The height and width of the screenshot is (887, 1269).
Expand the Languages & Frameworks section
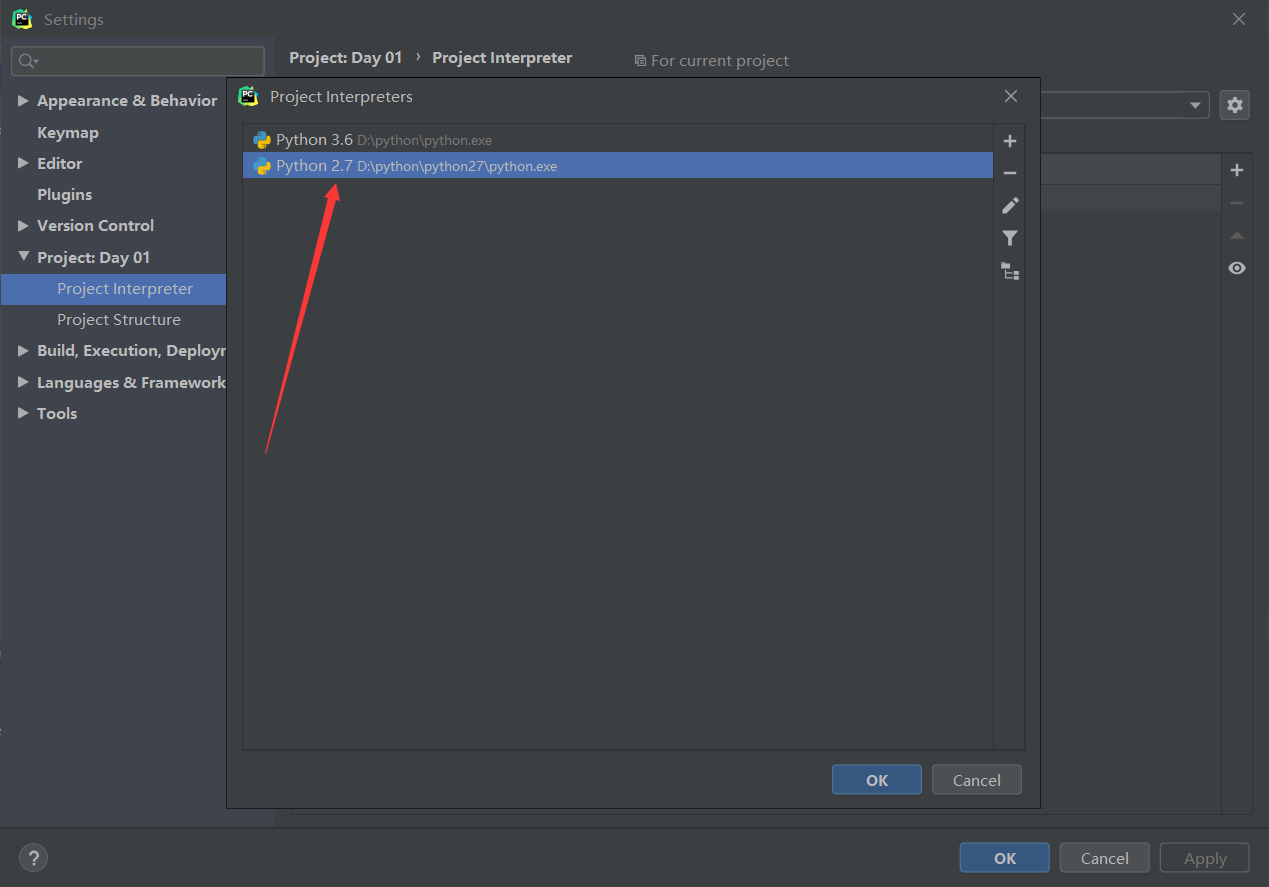[24, 382]
